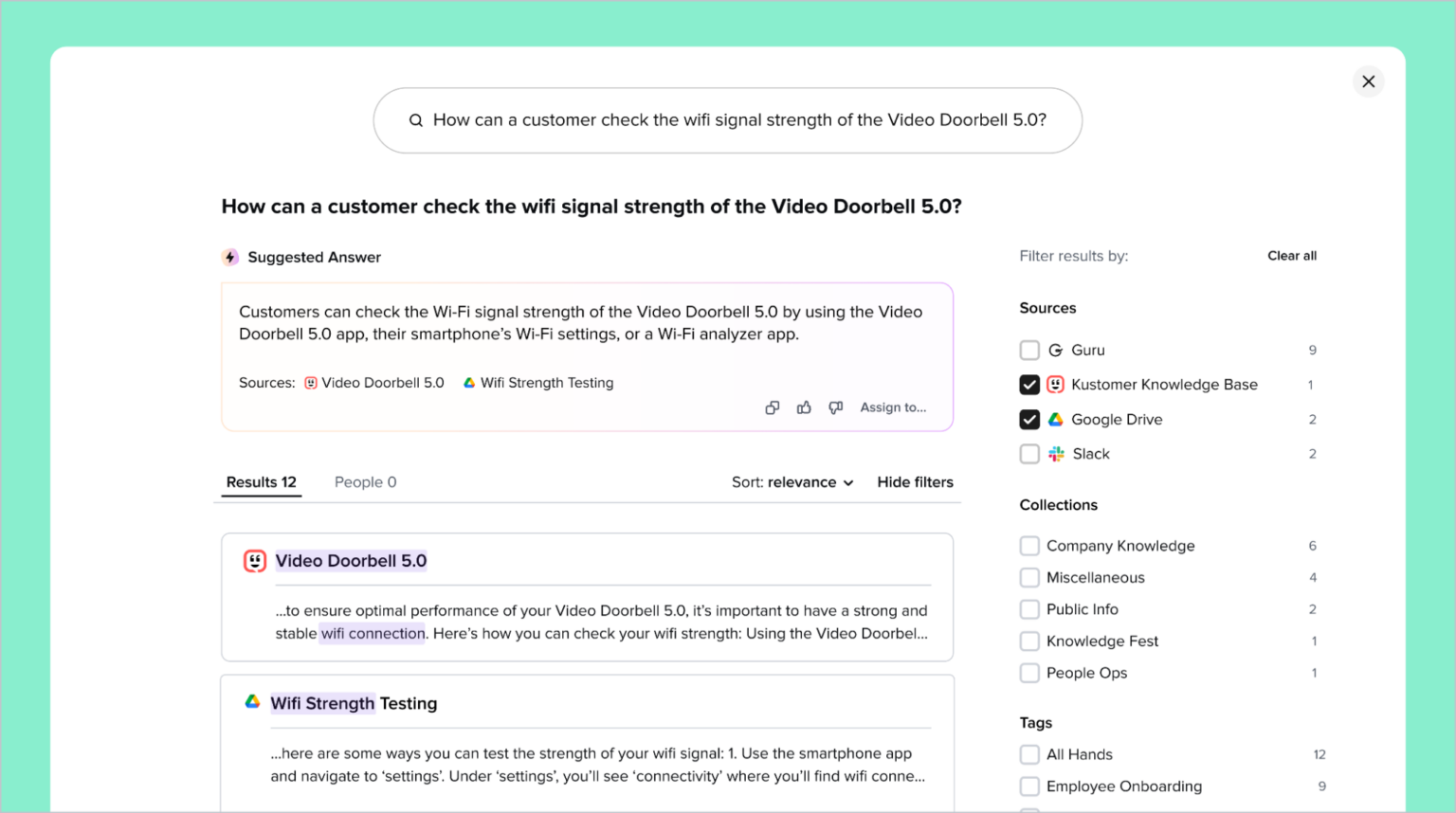
Task: Click the thumbs down icon on the answer
Action: pyautogui.click(x=835, y=406)
